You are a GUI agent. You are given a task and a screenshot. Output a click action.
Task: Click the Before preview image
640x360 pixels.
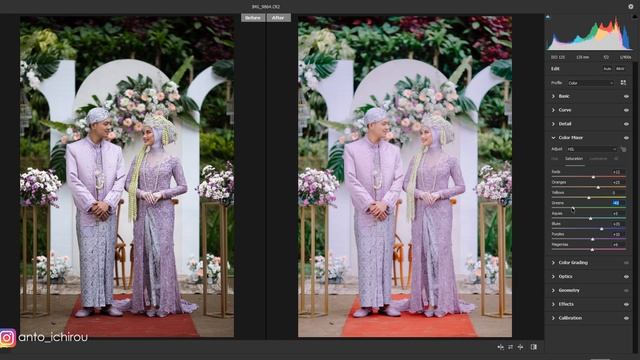127,176
